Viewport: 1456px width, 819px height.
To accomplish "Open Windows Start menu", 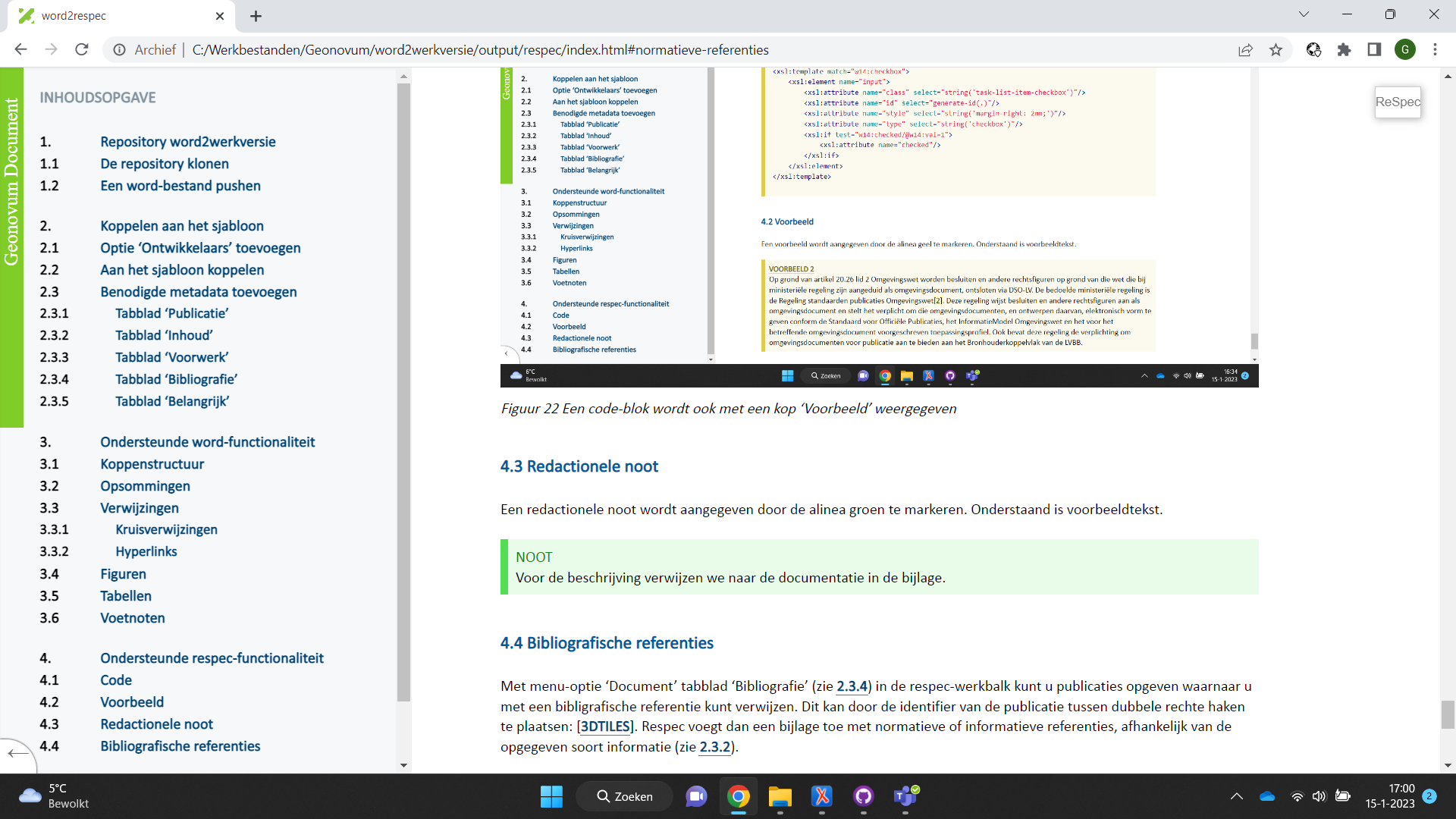I will point(551,796).
